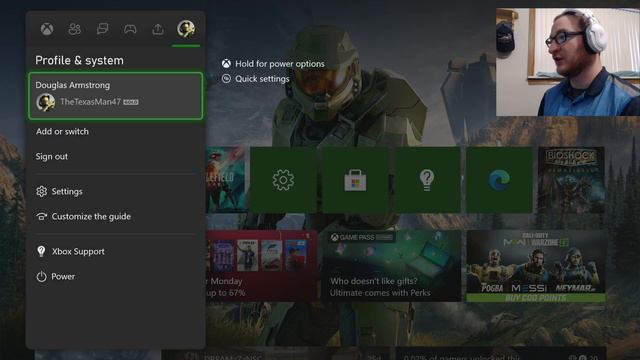Click Hold for power options hint
Image resolution: width=640 pixels, height=360 pixels.
(280, 64)
